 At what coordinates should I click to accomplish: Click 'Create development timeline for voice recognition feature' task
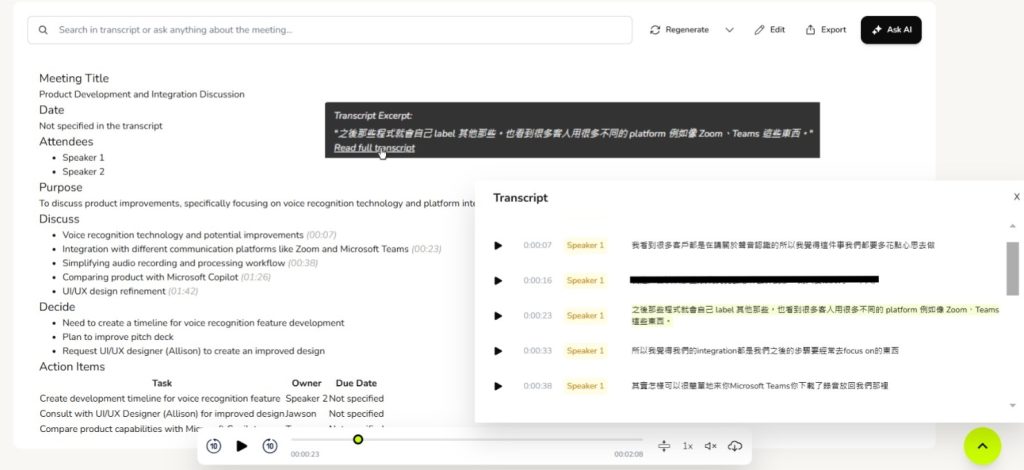point(160,399)
